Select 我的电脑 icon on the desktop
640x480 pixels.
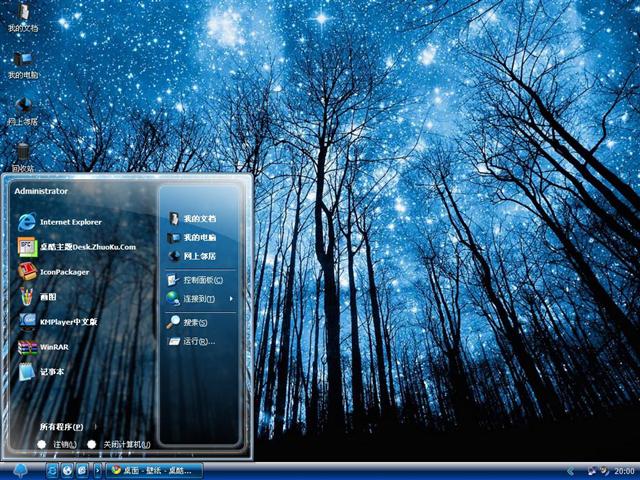click(x=22, y=62)
